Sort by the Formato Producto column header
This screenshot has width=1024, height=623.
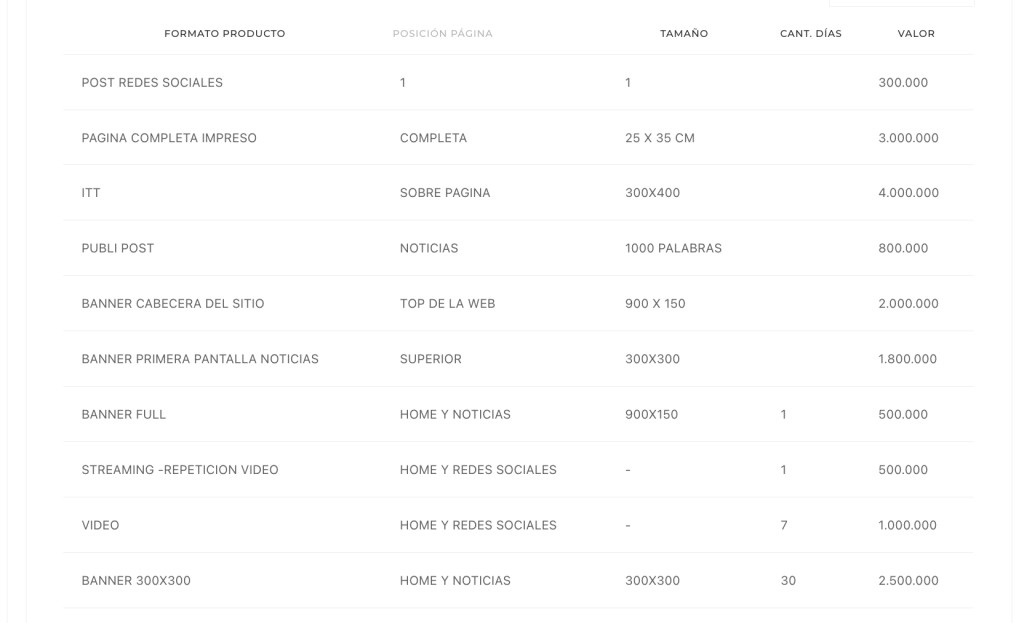click(x=224, y=34)
